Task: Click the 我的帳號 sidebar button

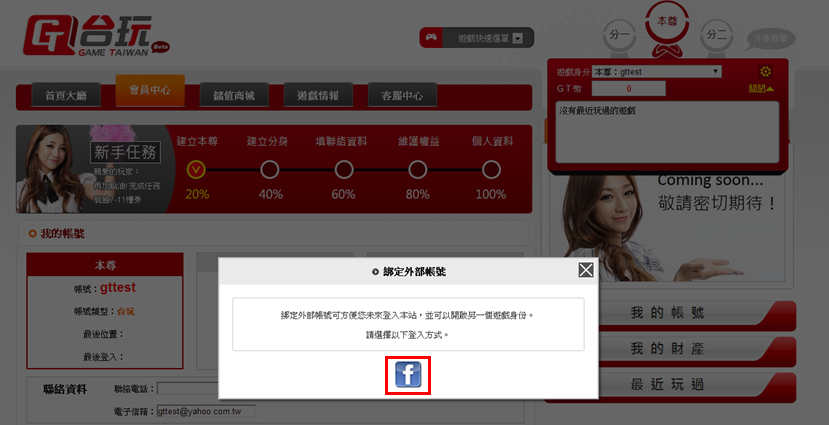Action: tap(670, 315)
